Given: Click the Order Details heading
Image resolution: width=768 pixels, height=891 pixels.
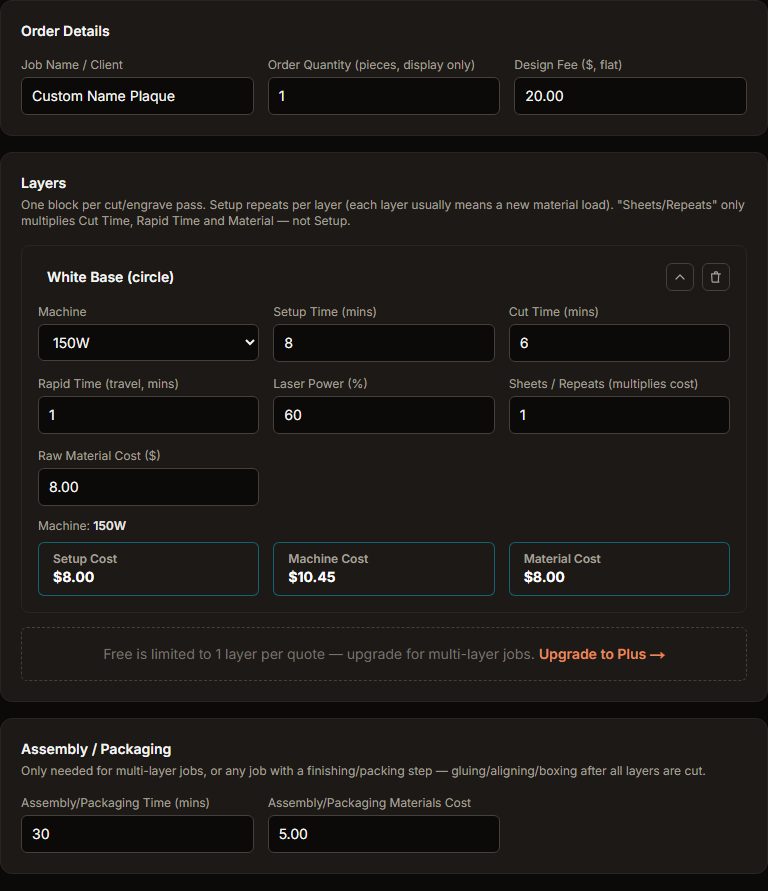Looking at the screenshot, I should (x=65, y=31).
